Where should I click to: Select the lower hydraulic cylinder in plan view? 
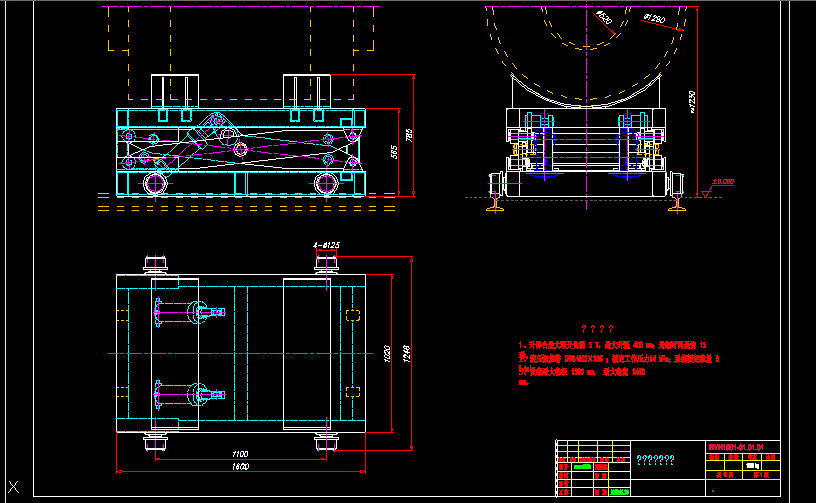188,395
